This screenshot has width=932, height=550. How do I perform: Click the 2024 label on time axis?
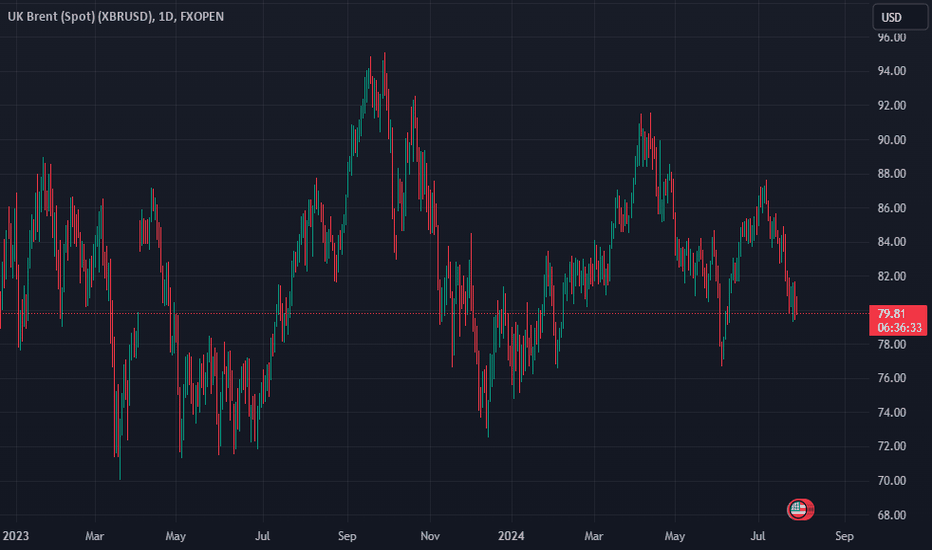pos(511,536)
